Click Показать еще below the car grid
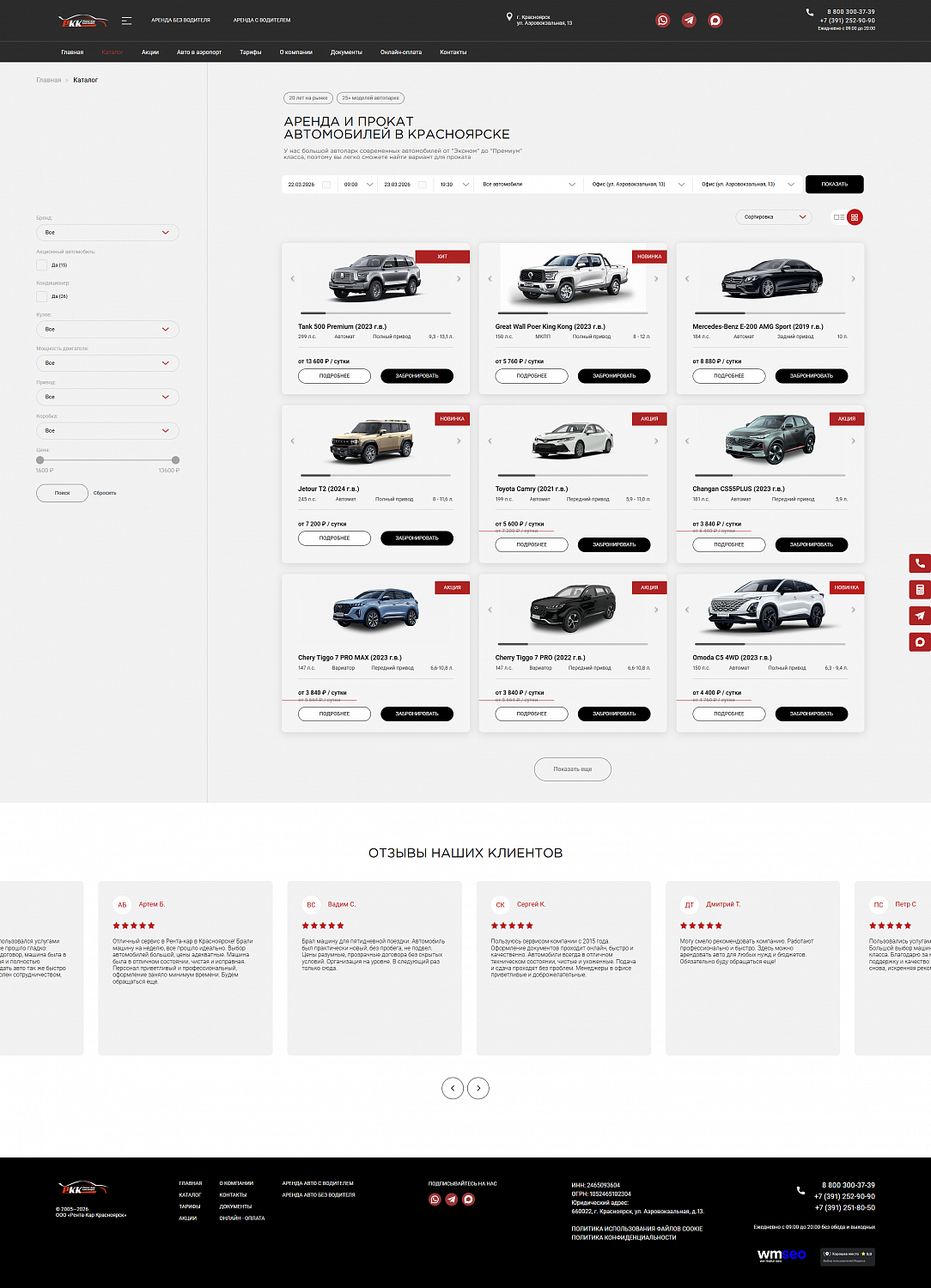Image resolution: width=931 pixels, height=1288 pixels. click(573, 769)
